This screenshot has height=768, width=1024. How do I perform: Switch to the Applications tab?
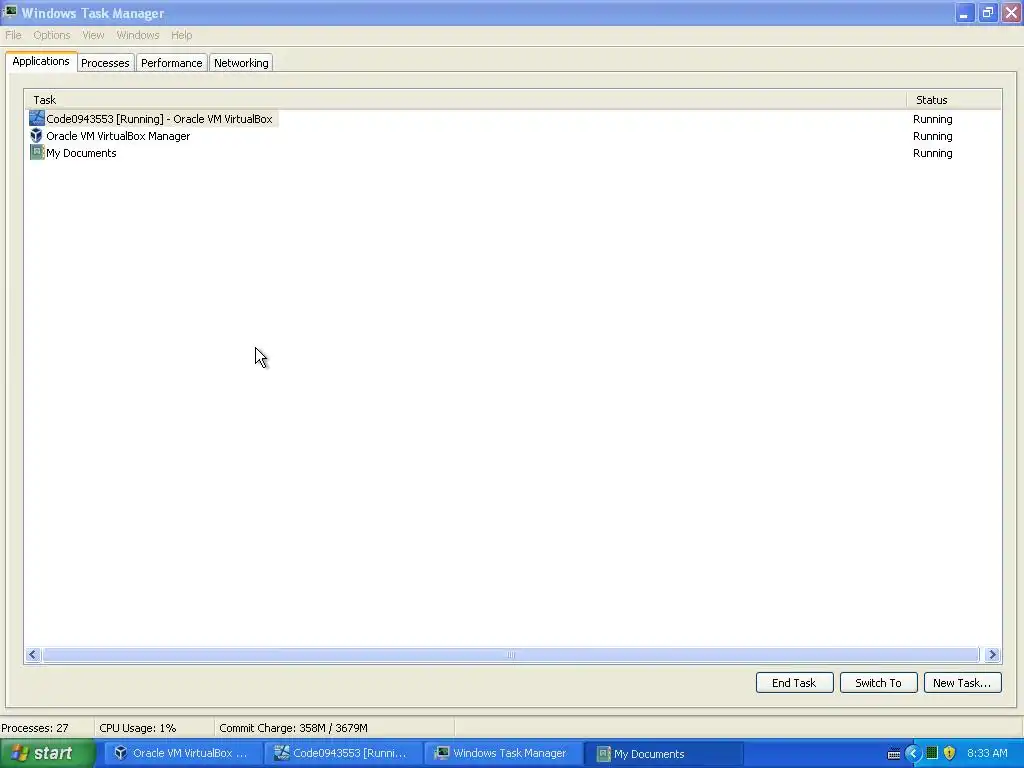click(41, 61)
